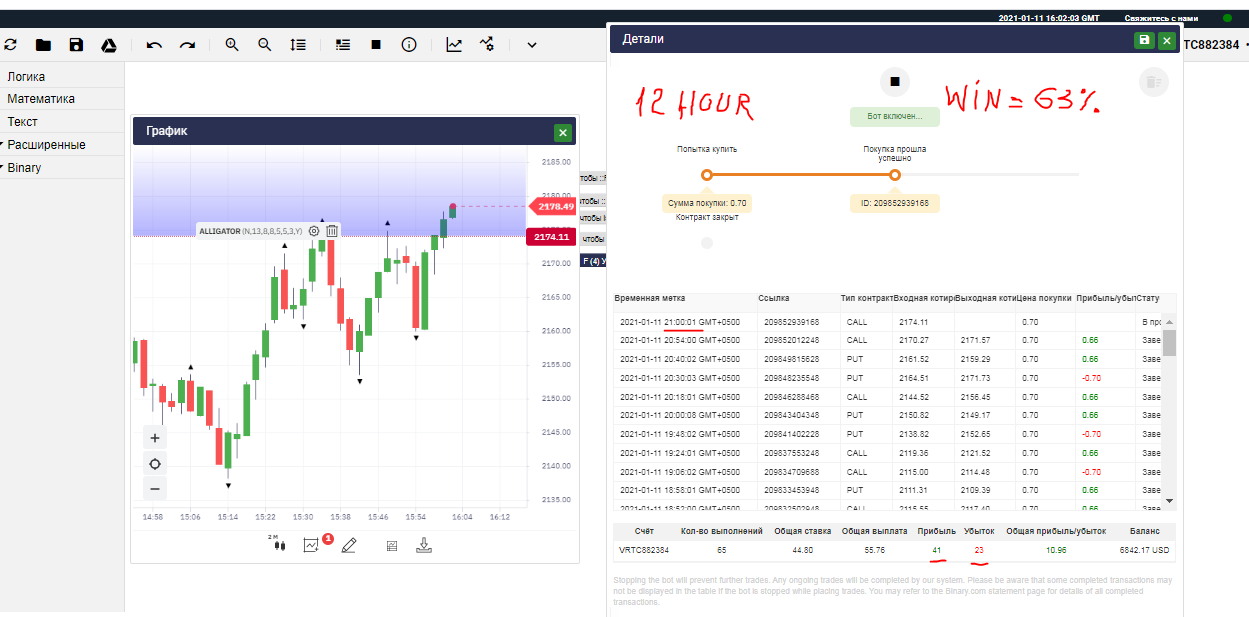The height and width of the screenshot is (617, 1249).
Task: Open the chart templates icon
Action: (391, 546)
